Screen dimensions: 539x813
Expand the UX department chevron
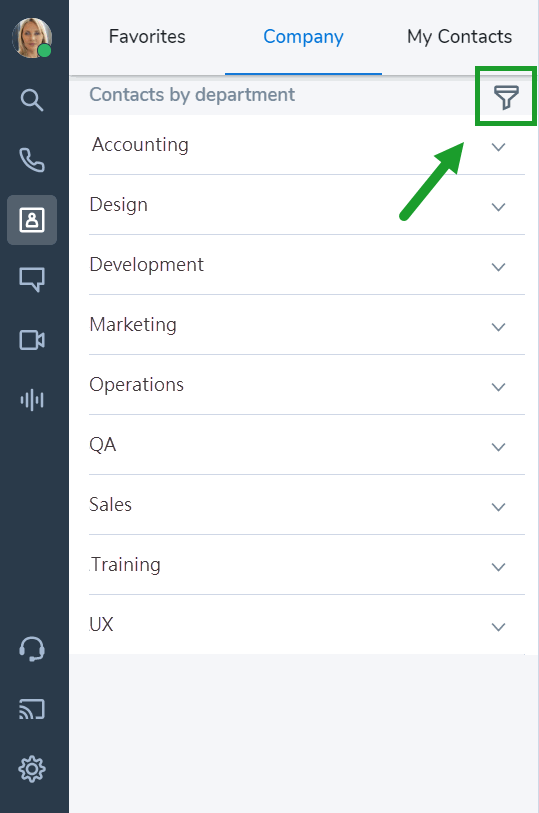tap(498, 627)
